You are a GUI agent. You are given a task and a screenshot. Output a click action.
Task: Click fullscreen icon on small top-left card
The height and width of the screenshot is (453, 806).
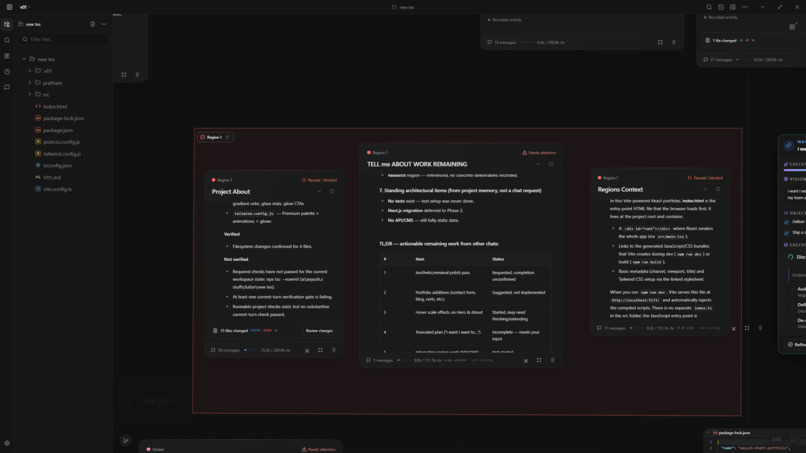click(124, 75)
